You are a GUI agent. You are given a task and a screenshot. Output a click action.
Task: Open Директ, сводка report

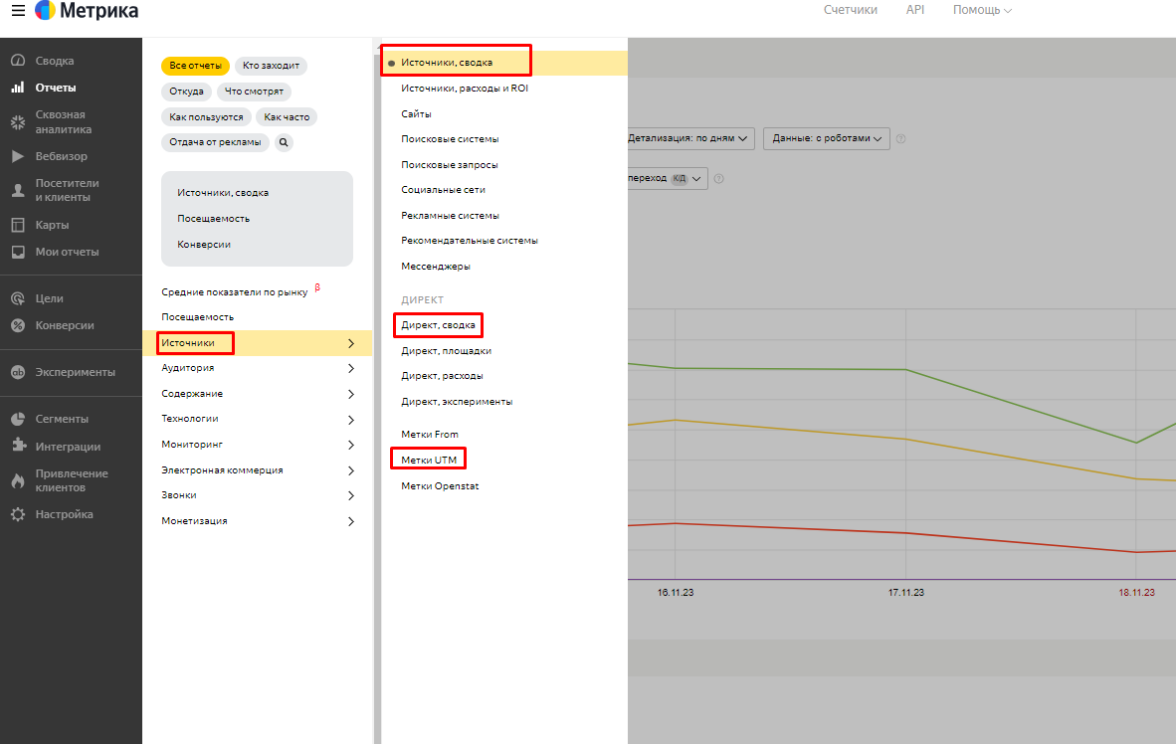coord(438,326)
